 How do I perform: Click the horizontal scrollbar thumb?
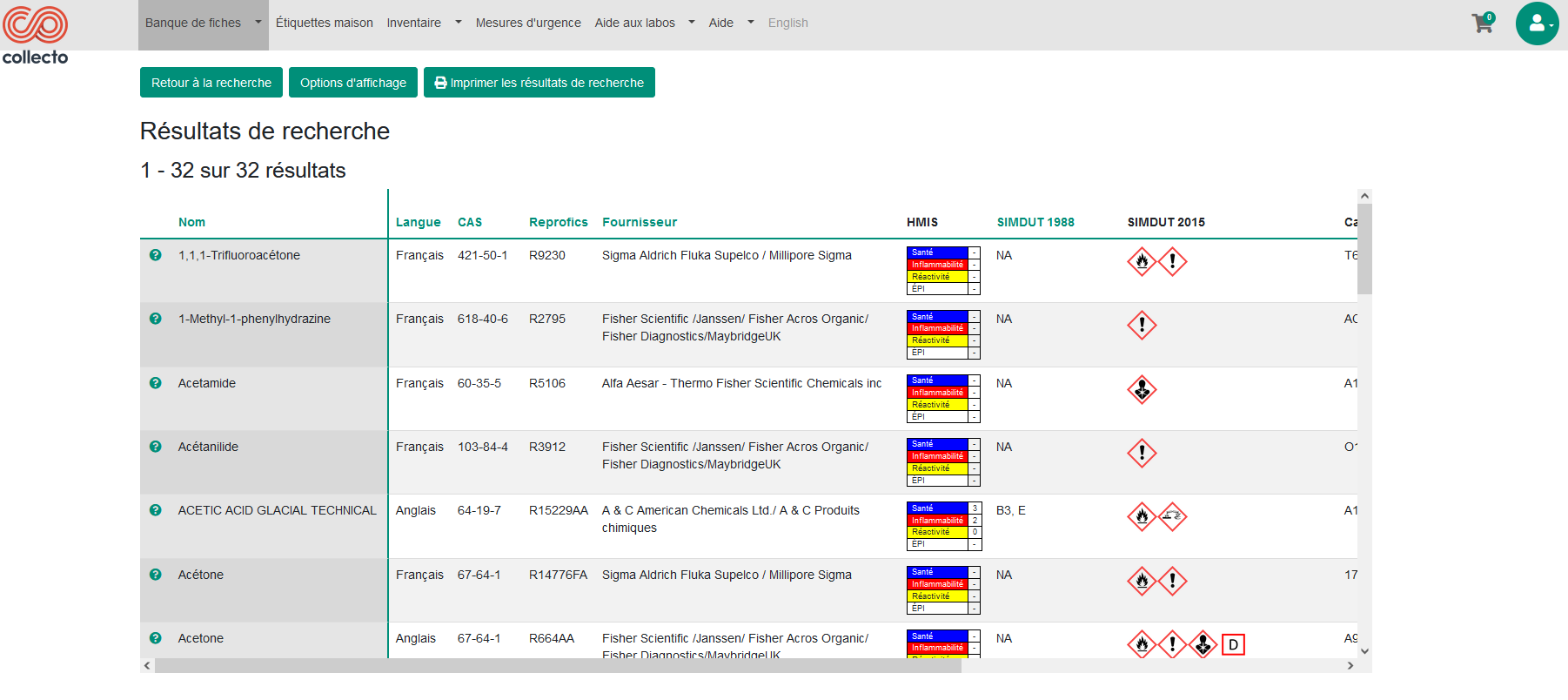point(558,665)
